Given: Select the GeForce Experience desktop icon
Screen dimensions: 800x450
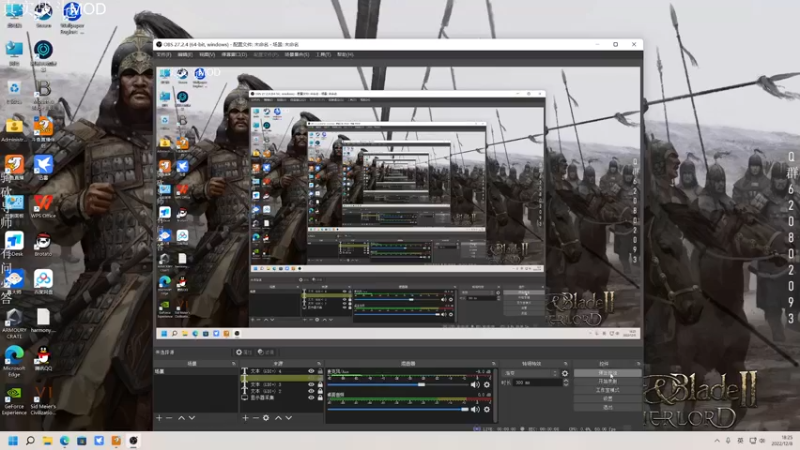Looking at the screenshot, I should [x=14, y=401].
